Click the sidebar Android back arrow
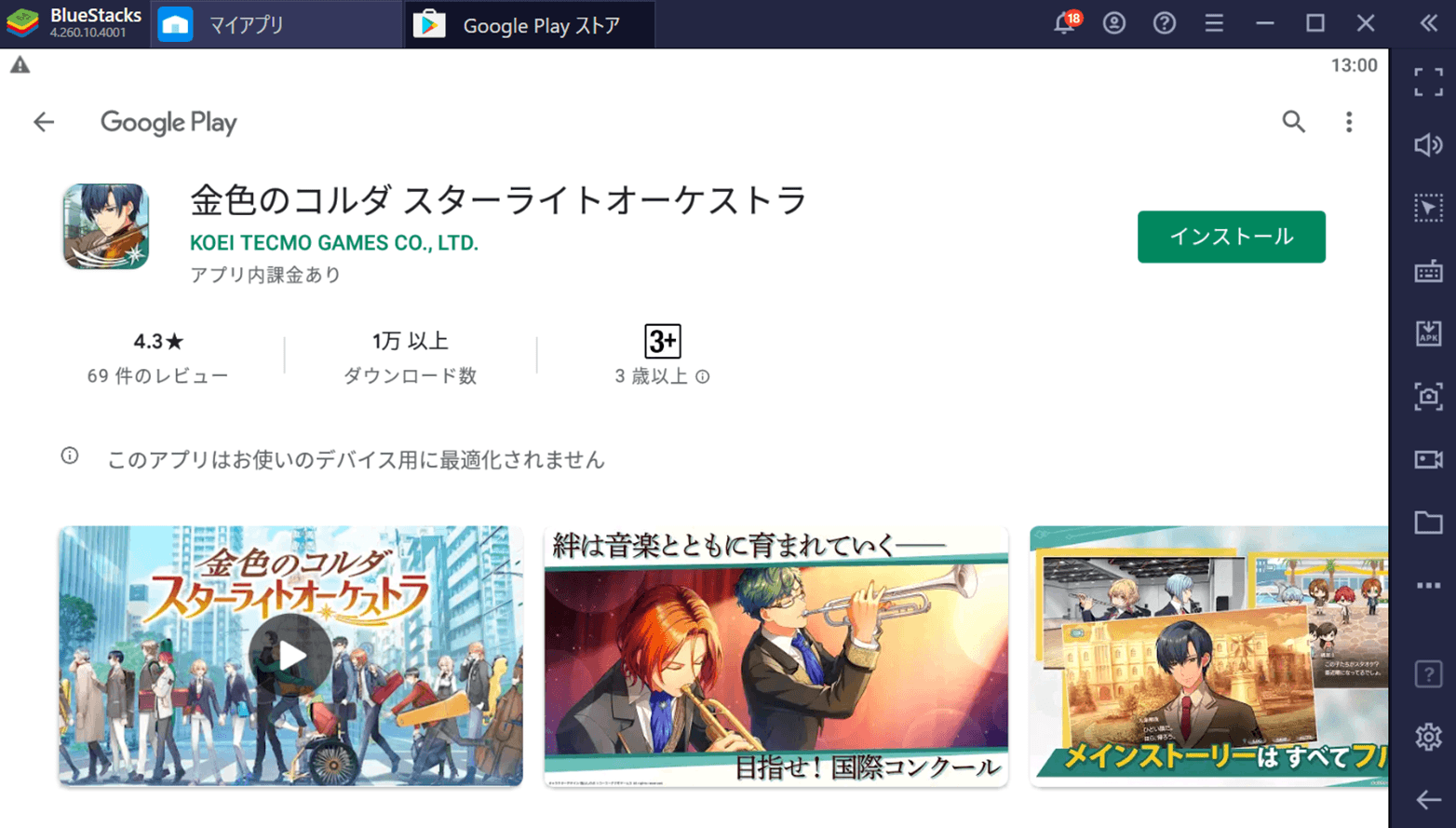This screenshot has height=828, width=1456. (1428, 800)
